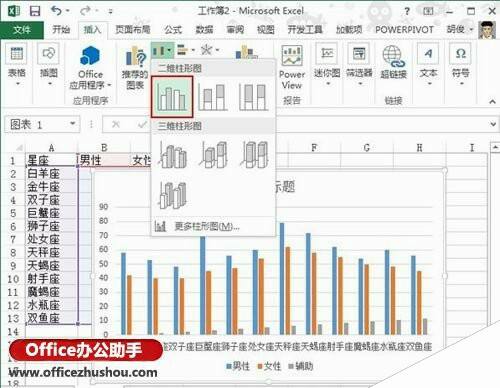Click the insert column chart dropdown button

click(162, 51)
